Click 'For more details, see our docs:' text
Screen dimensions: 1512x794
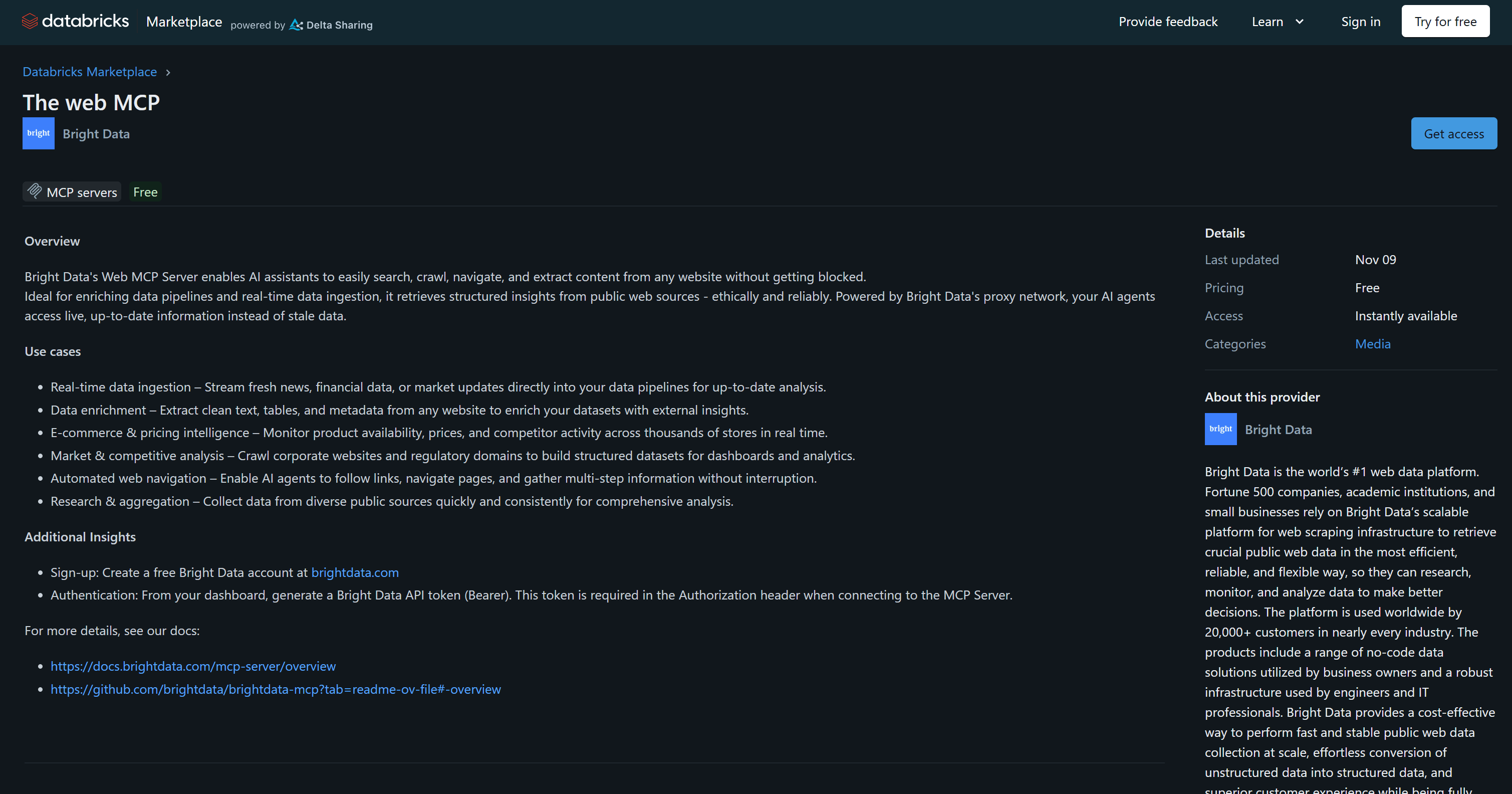[112, 631]
